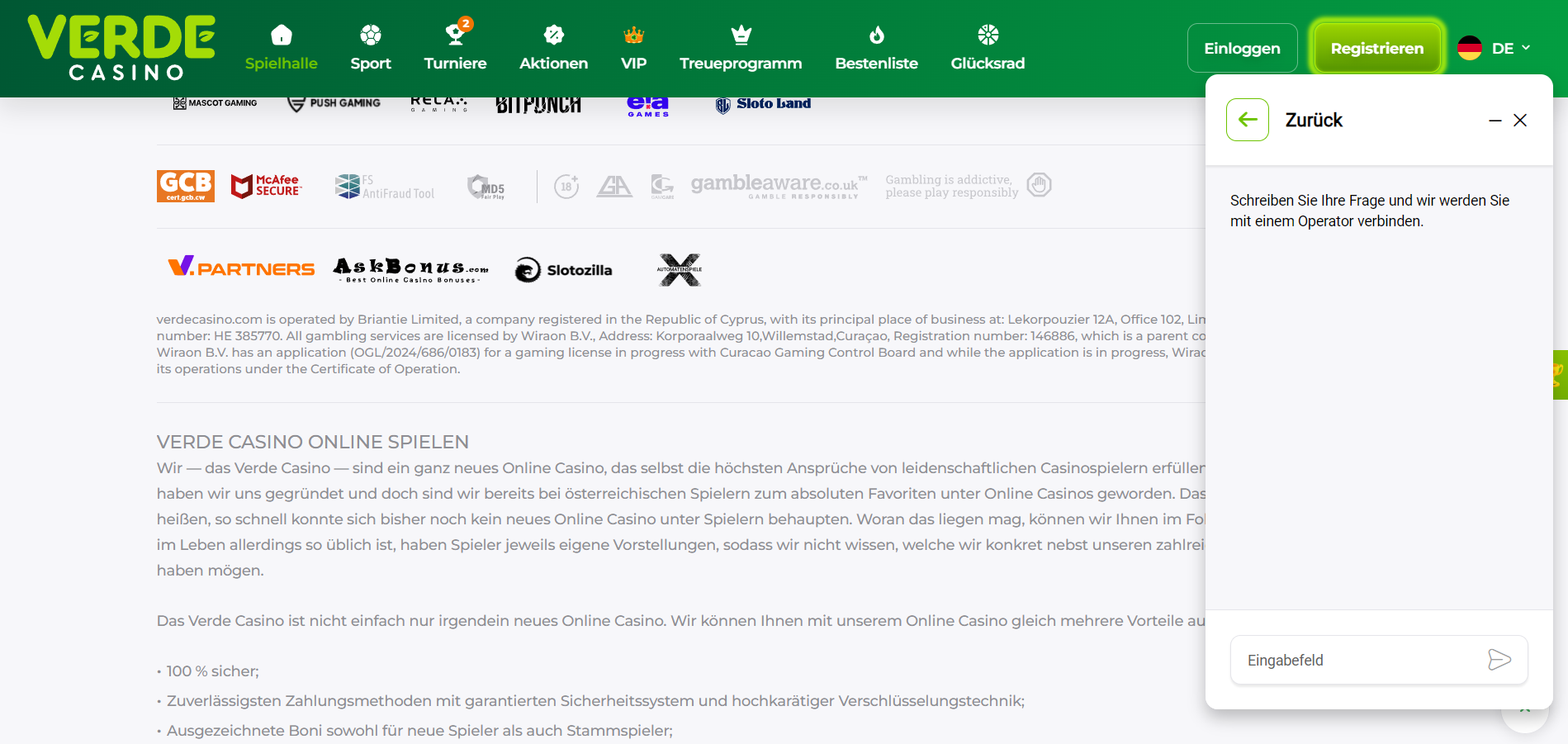The height and width of the screenshot is (744, 1568).
Task: Open the Glücksrad wheel page
Action: tap(988, 48)
